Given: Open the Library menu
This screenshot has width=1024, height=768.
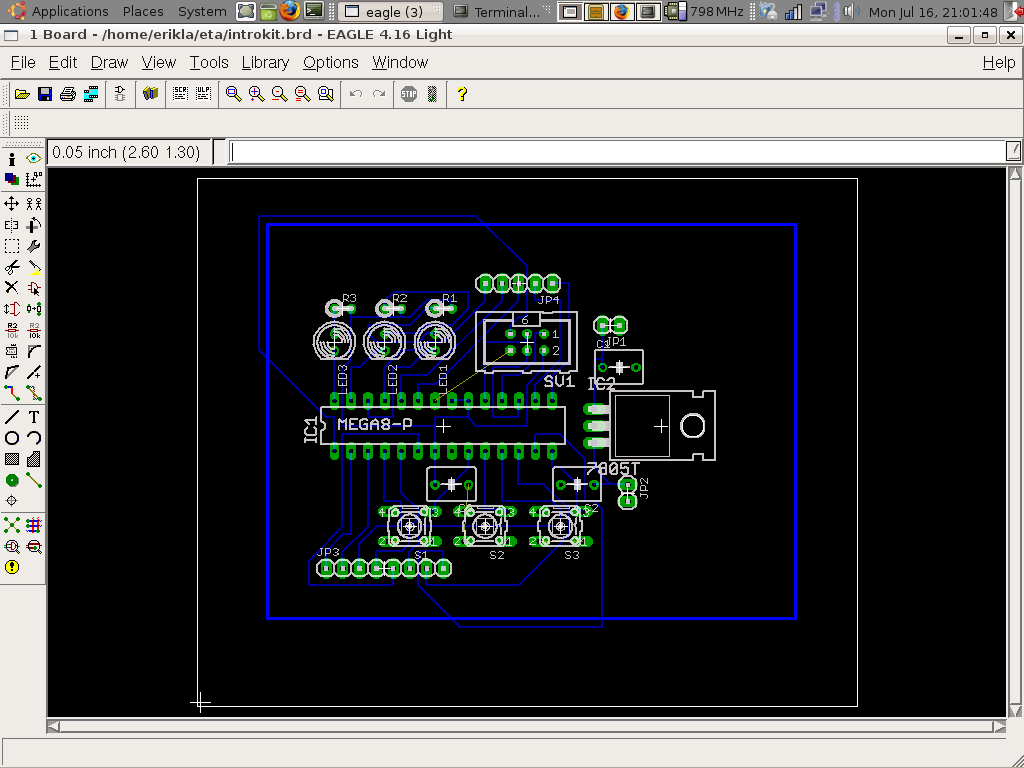Looking at the screenshot, I should point(265,62).
